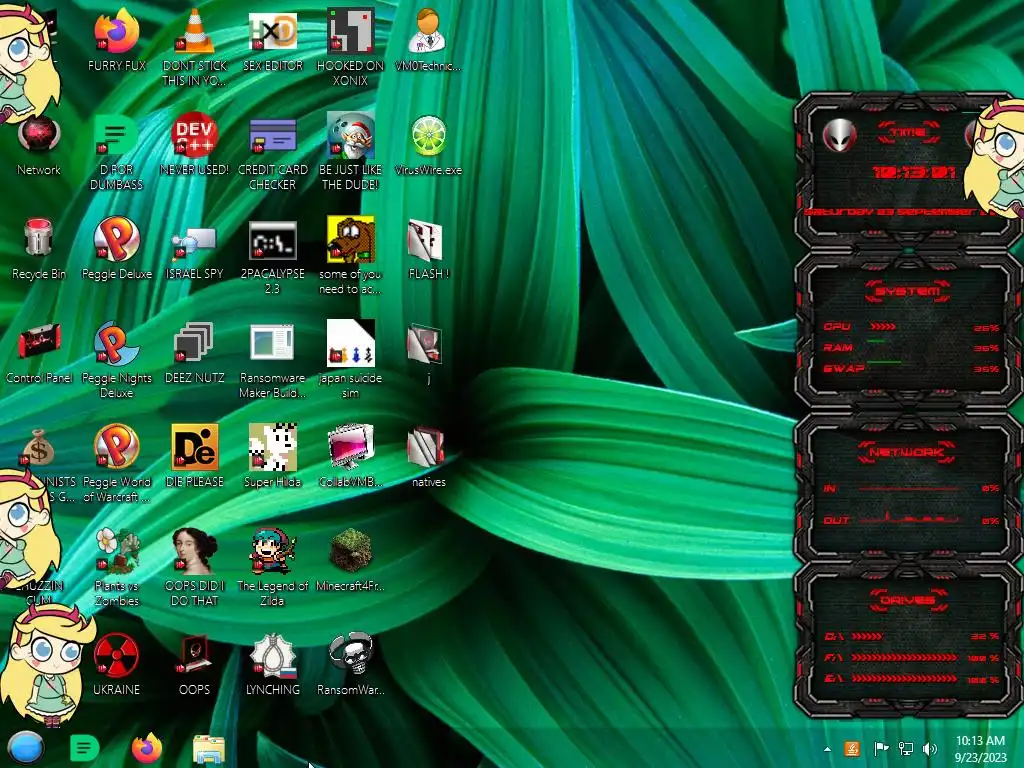Launch Firefox from the taskbar
Image resolution: width=1024 pixels, height=768 pixels.
coord(147,748)
